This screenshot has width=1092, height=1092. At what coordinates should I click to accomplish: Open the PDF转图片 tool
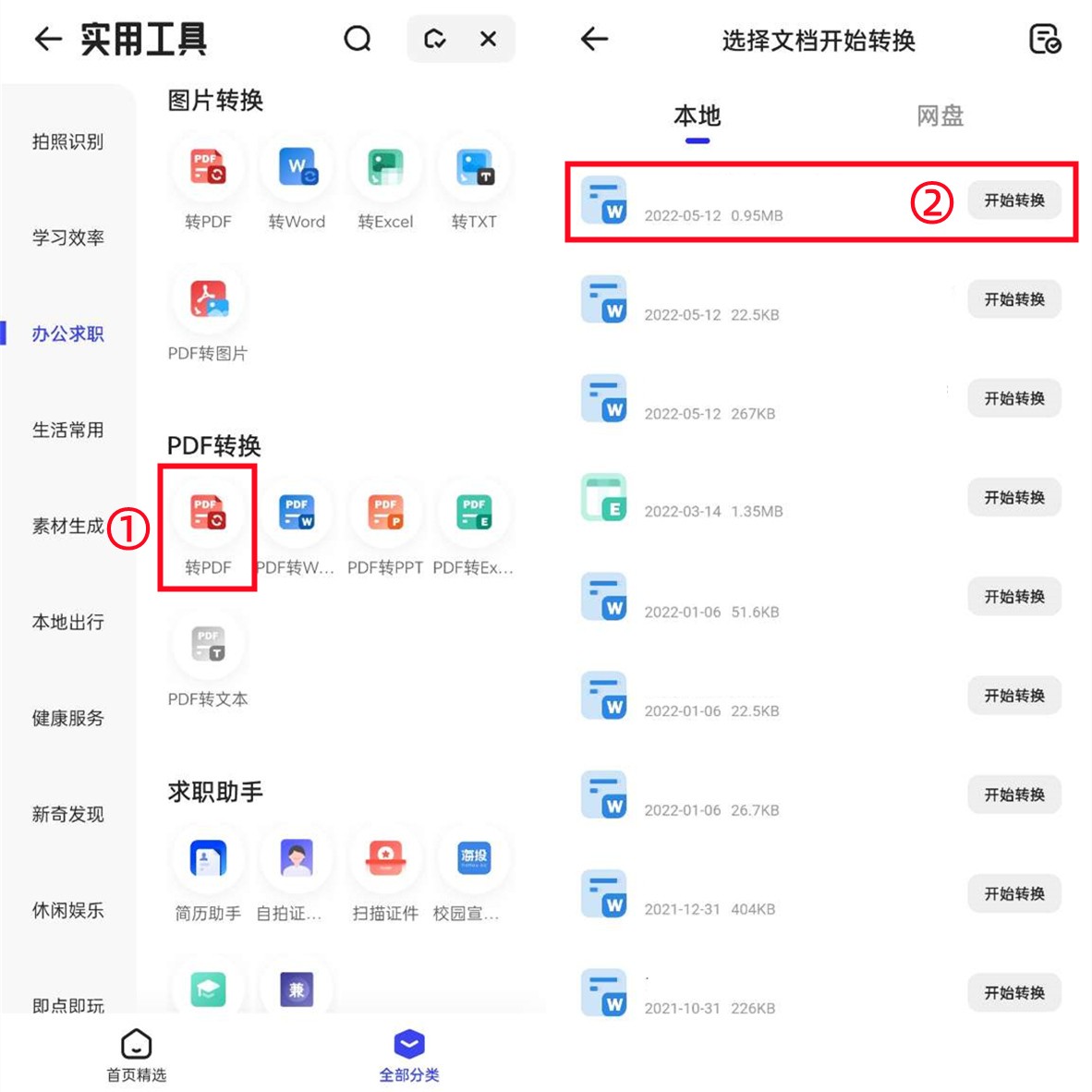[x=208, y=298]
